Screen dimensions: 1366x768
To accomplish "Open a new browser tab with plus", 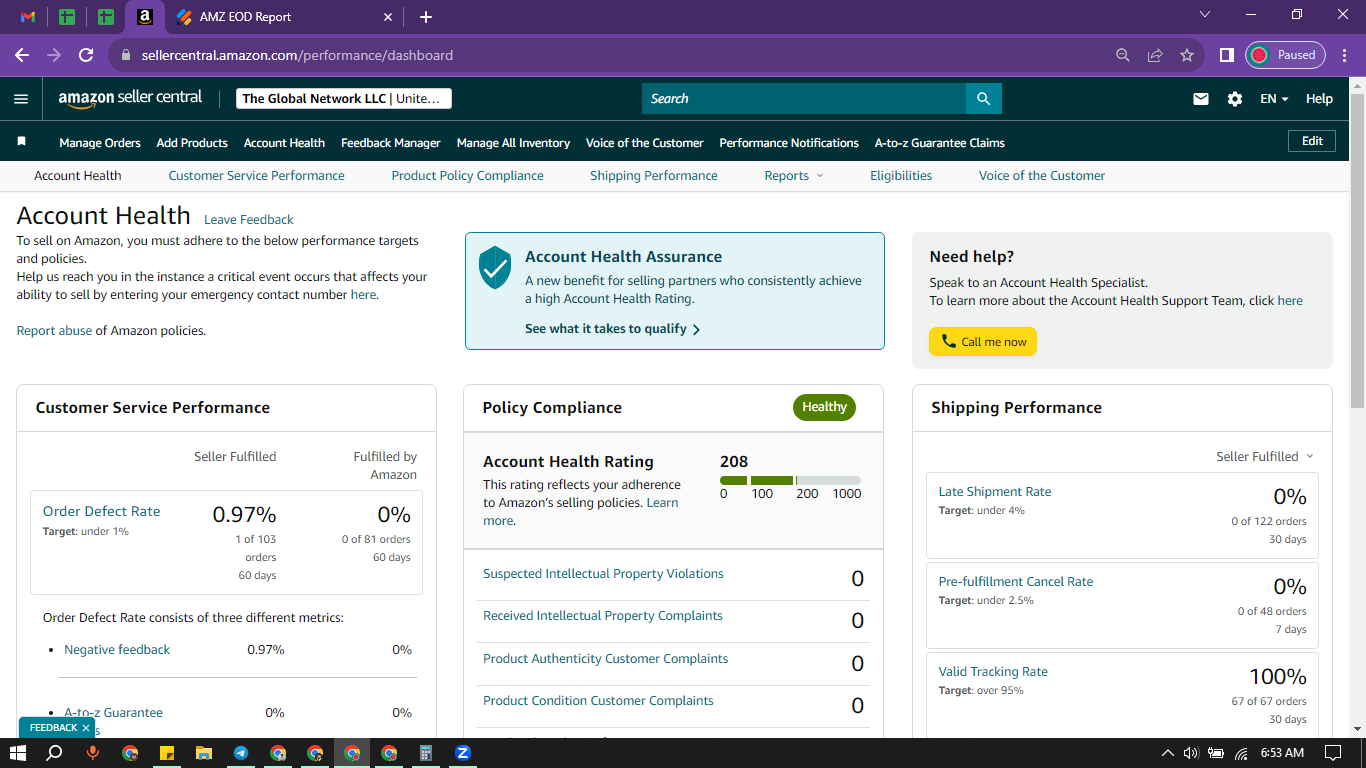I will [x=426, y=17].
